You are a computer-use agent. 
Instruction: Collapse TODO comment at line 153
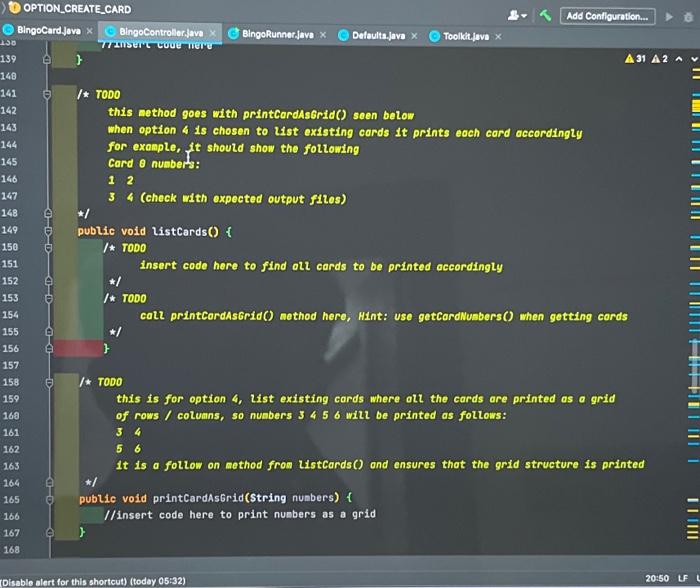(x=49, y=298)
